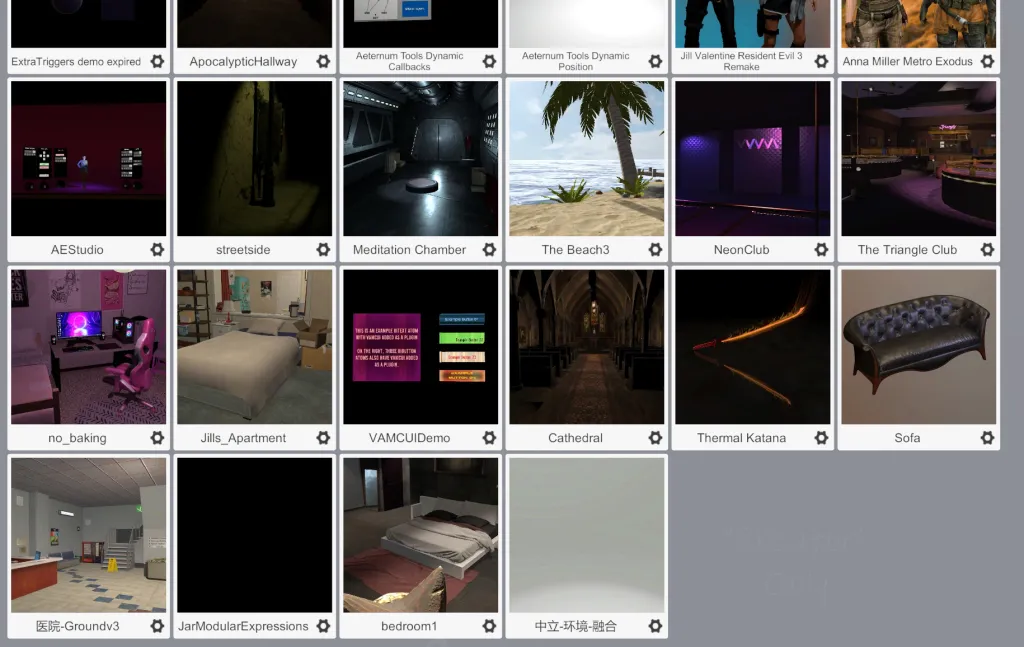Viewport: 1024px width, 647px height.
Task: Select The Triangle Club thumbnail
Action: pyautogui.click(x=919, y=159)
